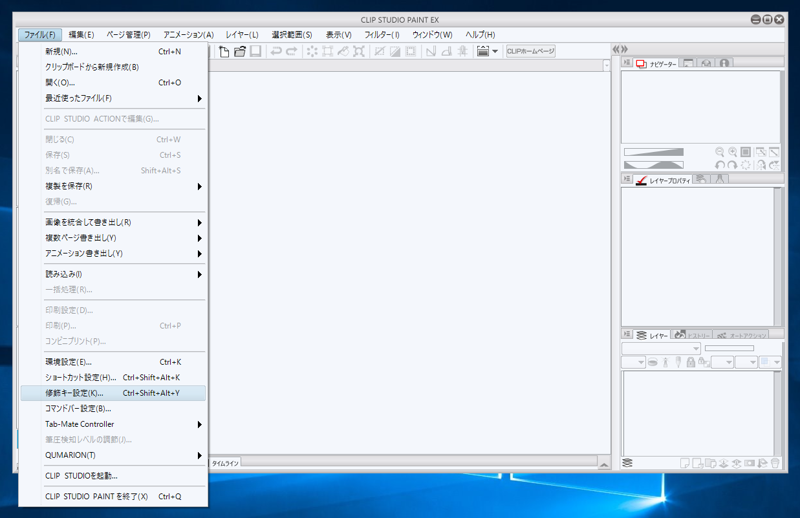This screenshot has height=518, width=800.
Task: Click the Navigator rotate right icon
Action: click(x=732, y=165)
